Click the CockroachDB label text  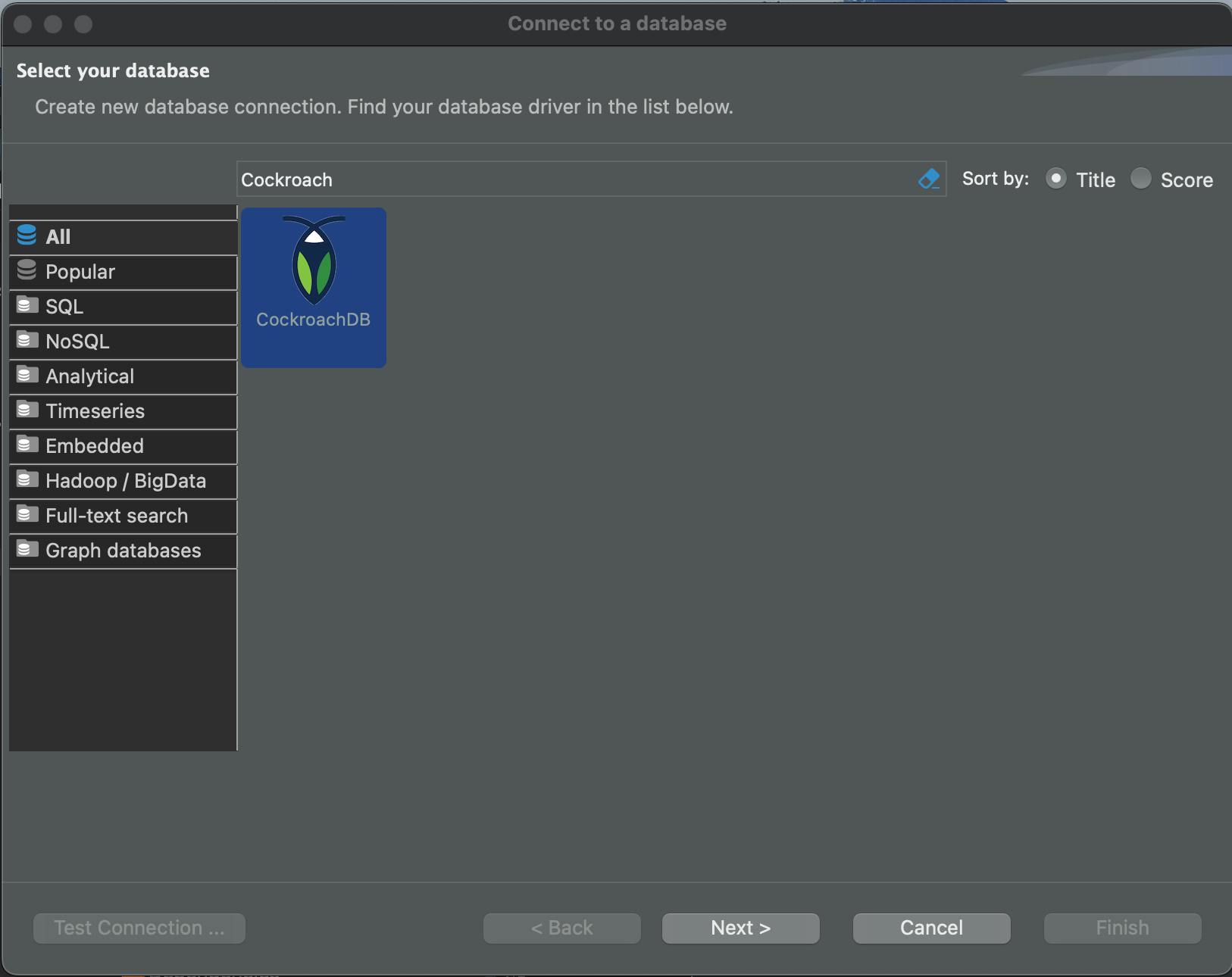coord(313,320)
